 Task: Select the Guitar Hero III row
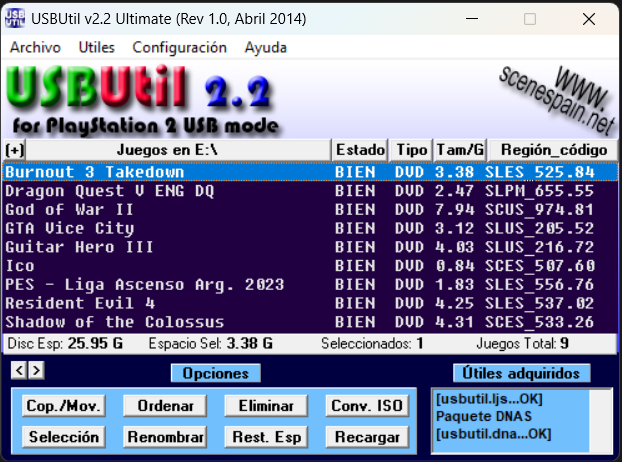click(x=311, y=247)
